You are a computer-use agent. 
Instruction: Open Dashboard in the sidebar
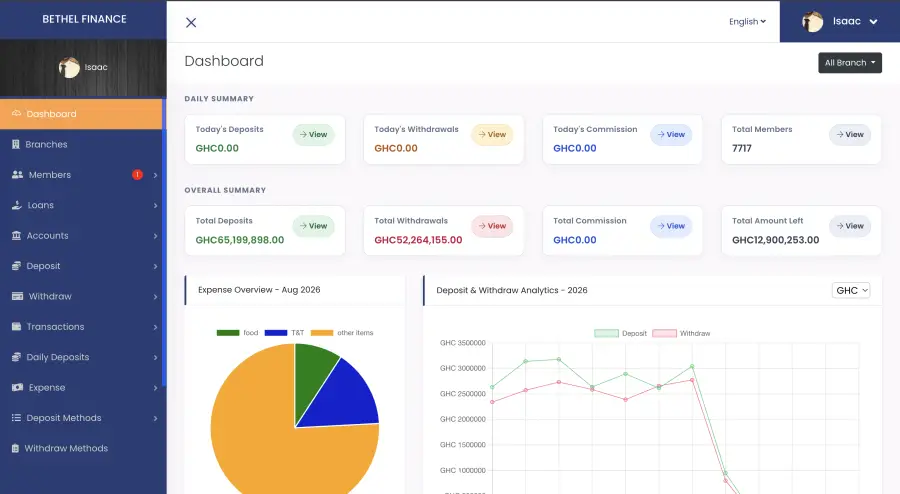[81, 114]
